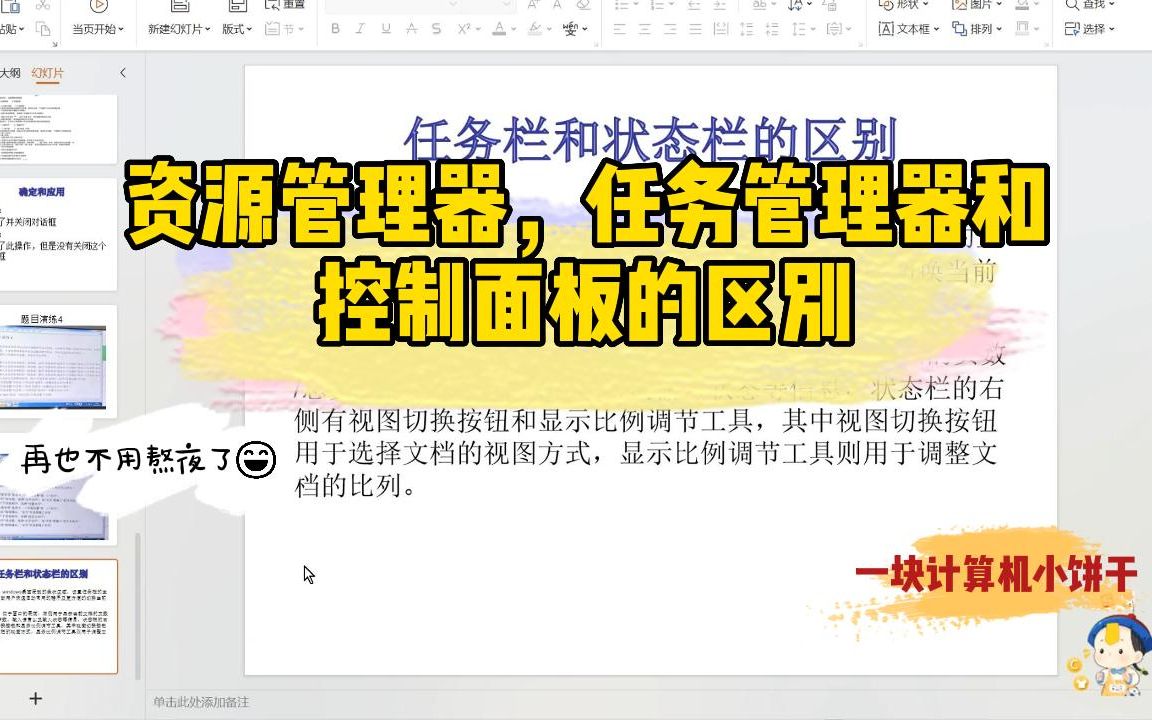Click the 当页开始 button label
This screenshot has height=720, width=1152.
coord(94,29)
